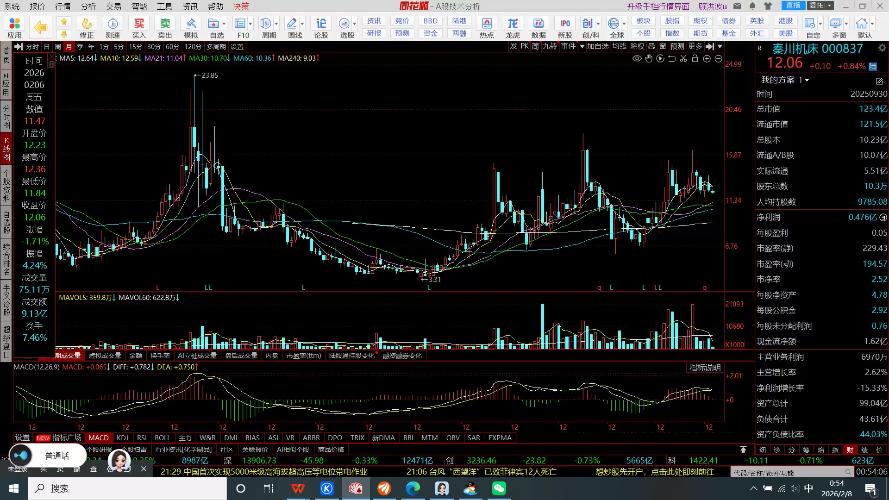The width and height of the screenshot is (889, 500).
Task: Click the scissors tool icon on chart
Action: tap(683, 58)
